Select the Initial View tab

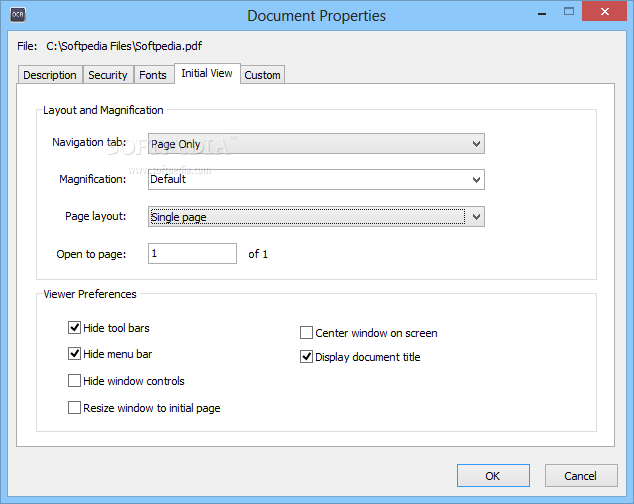(x=207, y=73)
